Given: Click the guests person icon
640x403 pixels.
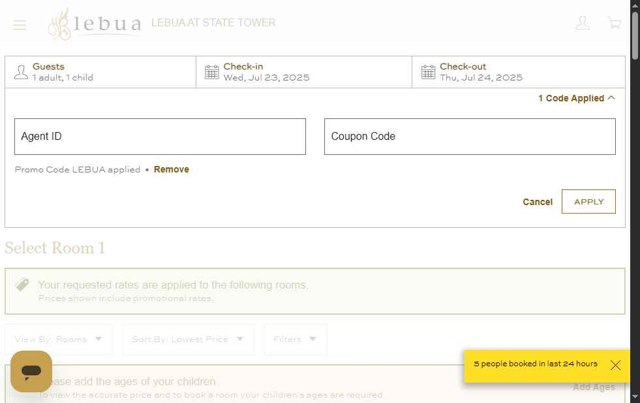Looking at the screenshot, I should pyautogui.click(x=21, y=72).
